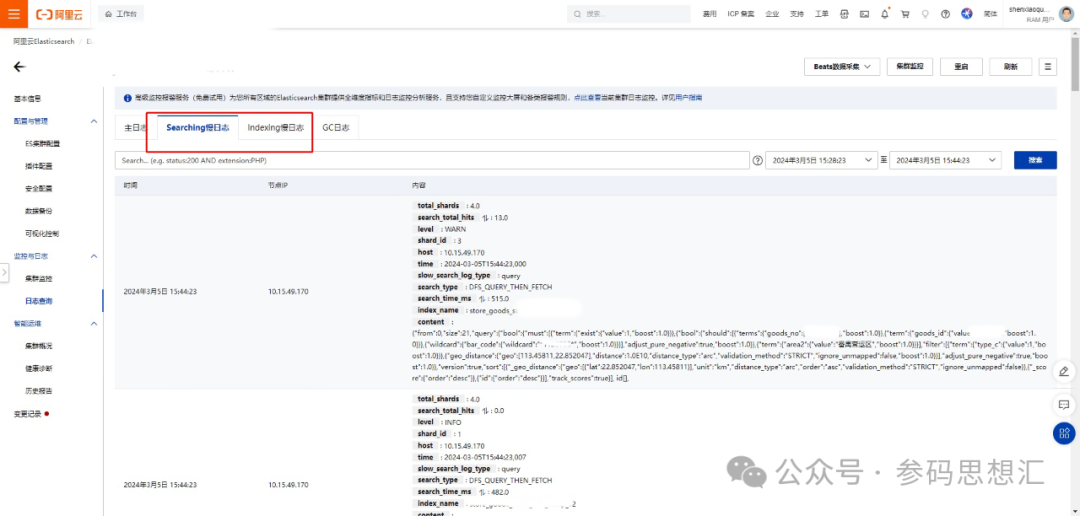The width and height of the screenshot is (1080, 516).
Task: Open 基本信息 in the sidebar
Action: click(28, 99)
